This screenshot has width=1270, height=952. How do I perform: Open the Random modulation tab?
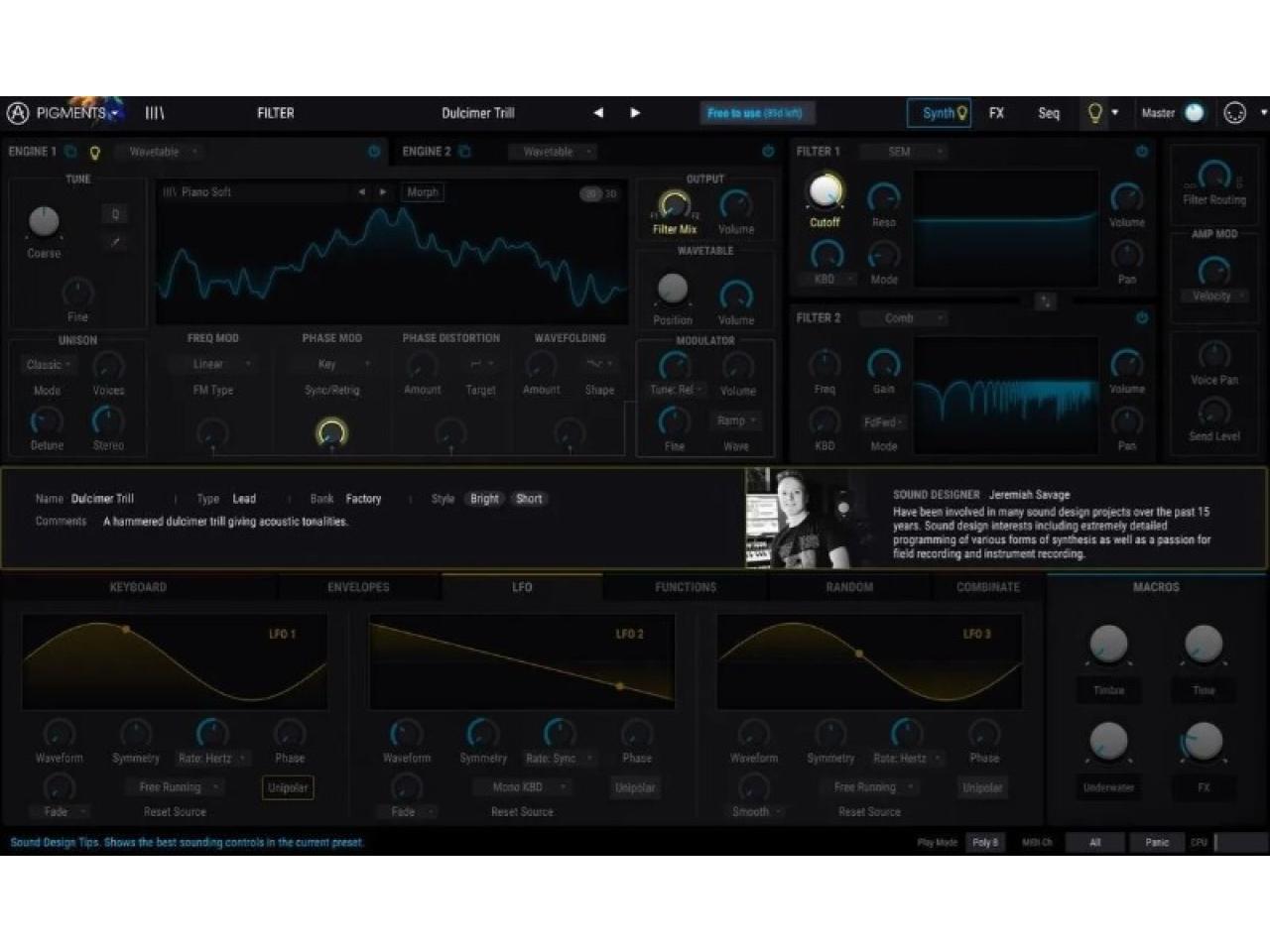click(849, 587)
